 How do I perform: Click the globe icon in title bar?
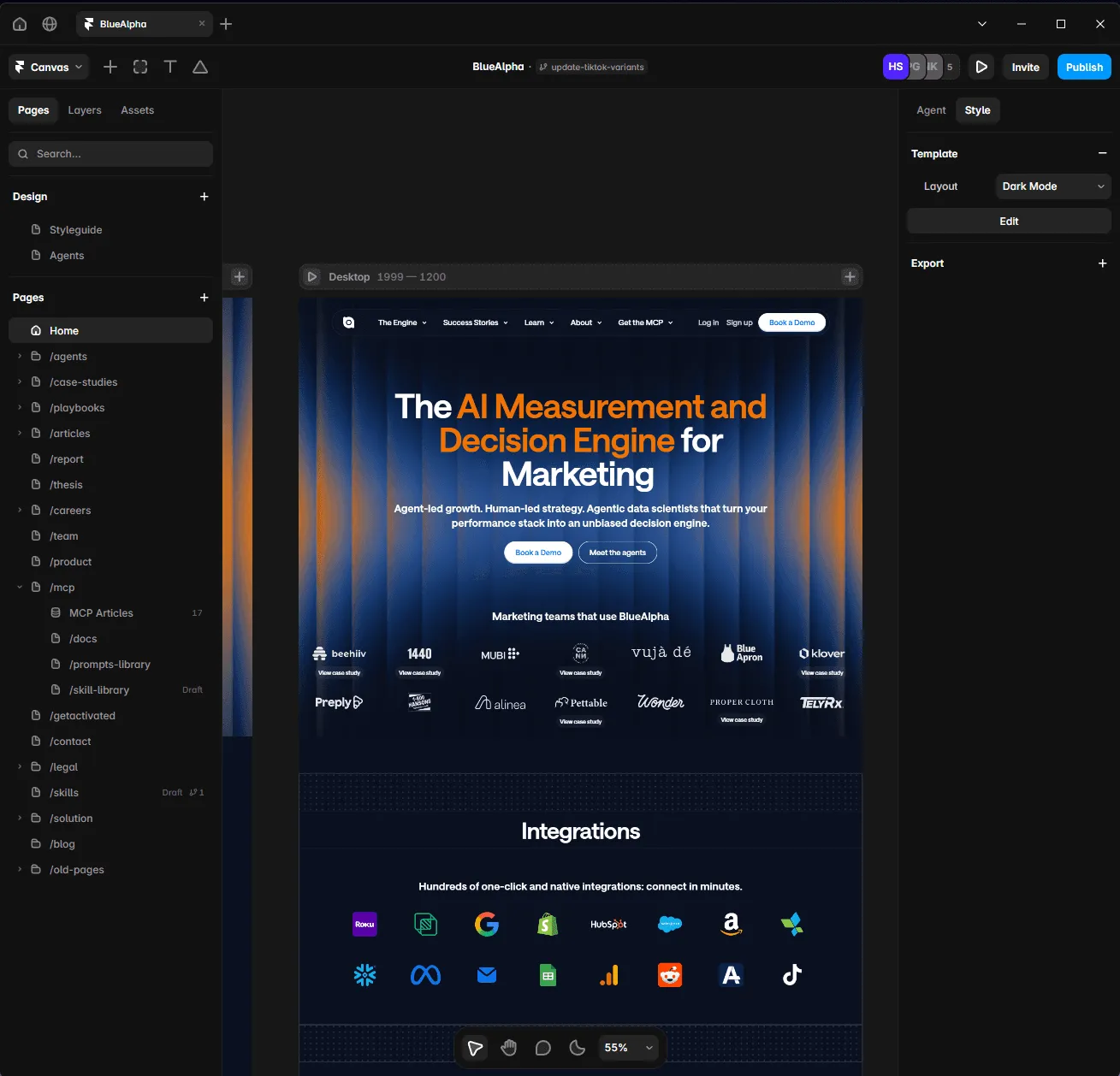coord(50,24)
